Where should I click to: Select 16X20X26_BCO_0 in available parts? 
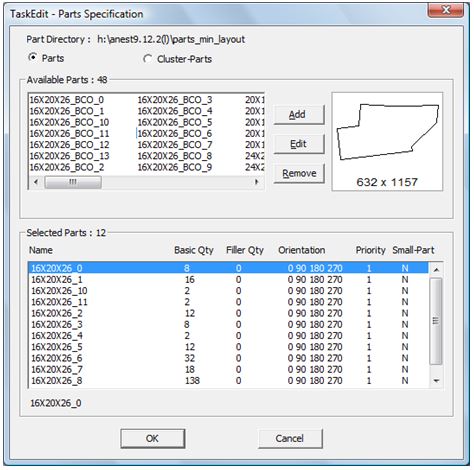pyautogui.click(x=67, y=100)
